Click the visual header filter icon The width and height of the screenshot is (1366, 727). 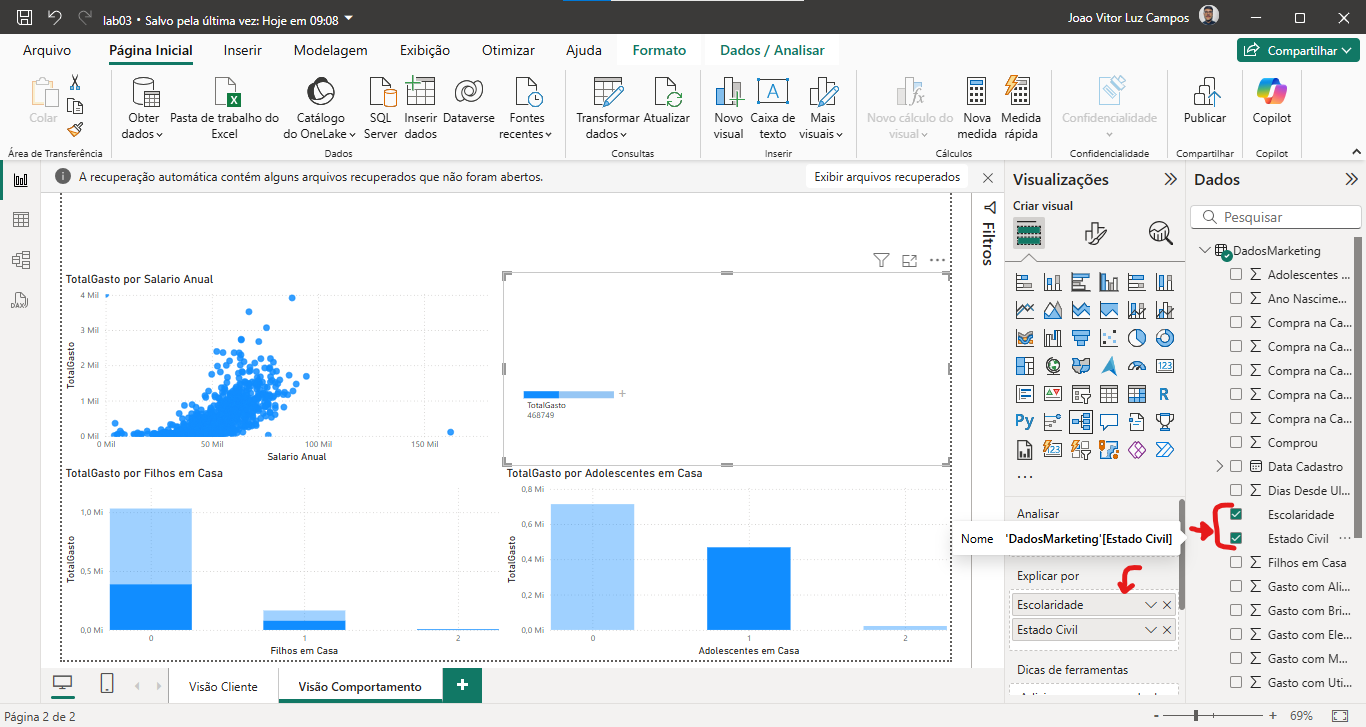(881, 260)
